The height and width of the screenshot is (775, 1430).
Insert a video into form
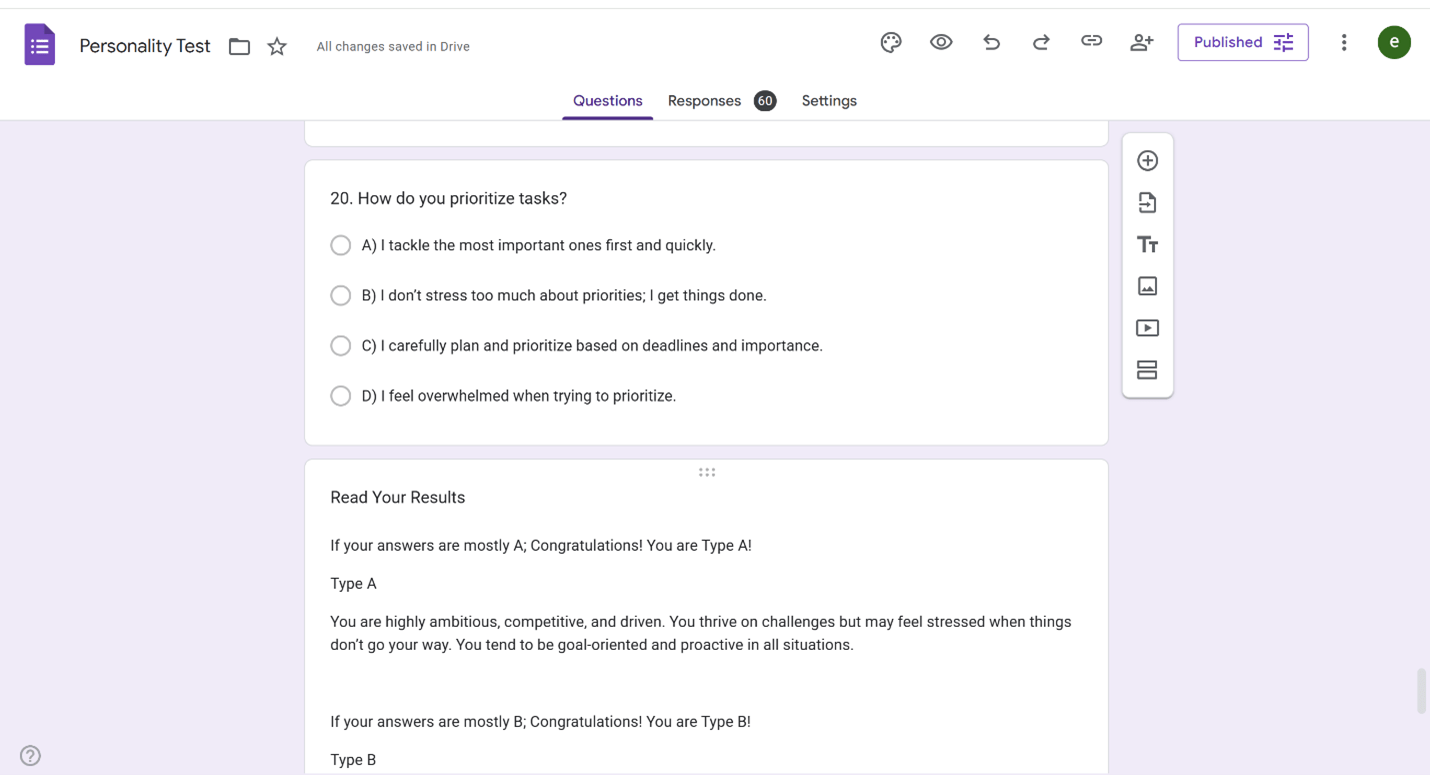coord(1147,328)
